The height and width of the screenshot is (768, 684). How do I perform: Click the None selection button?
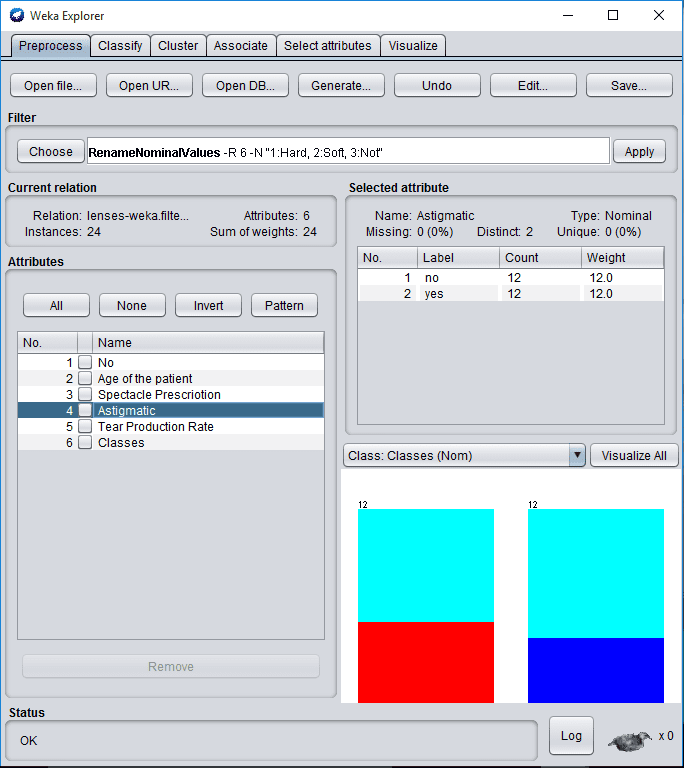point(132,306)
